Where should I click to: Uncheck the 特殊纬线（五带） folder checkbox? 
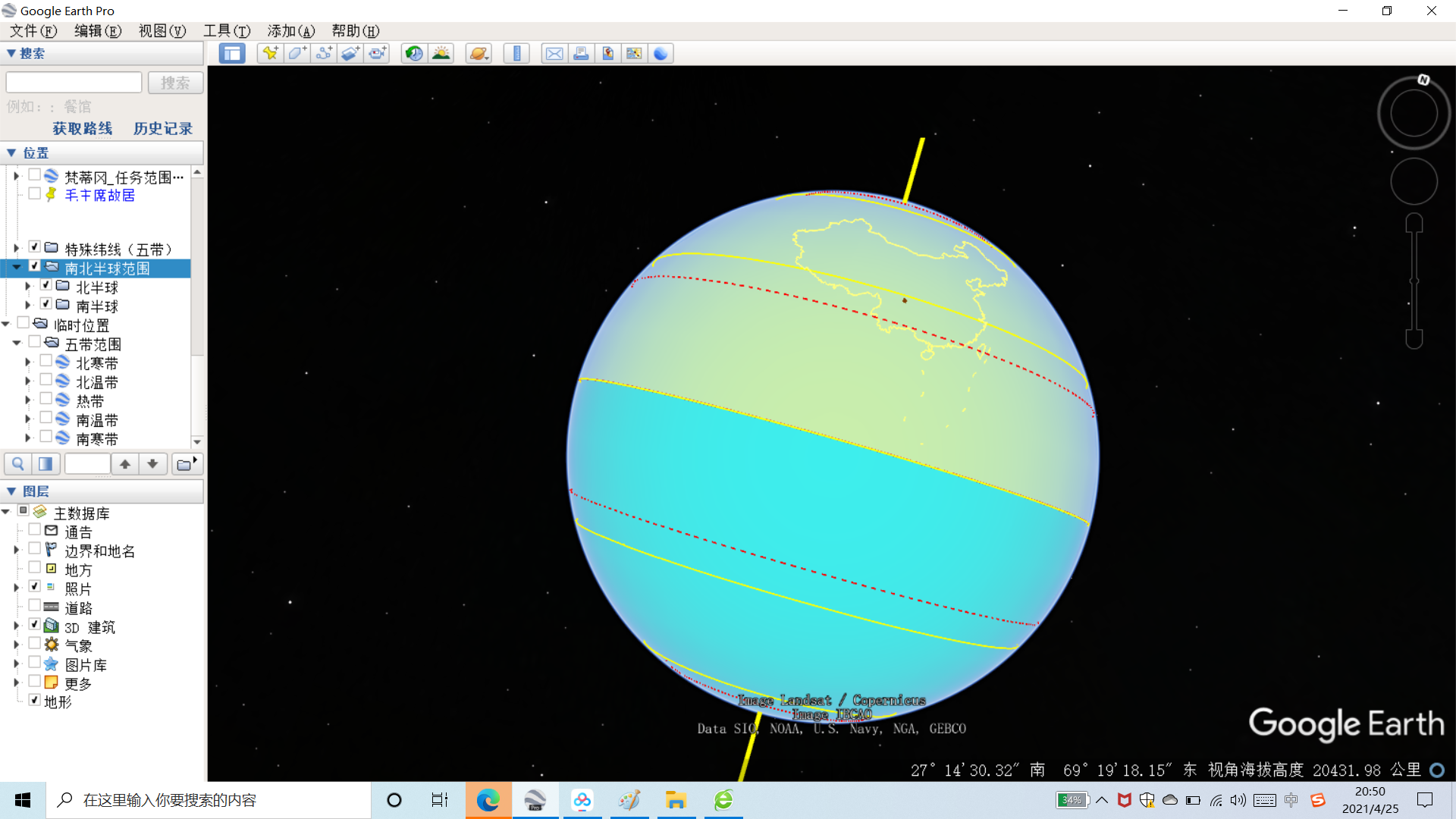click(35, 247)
